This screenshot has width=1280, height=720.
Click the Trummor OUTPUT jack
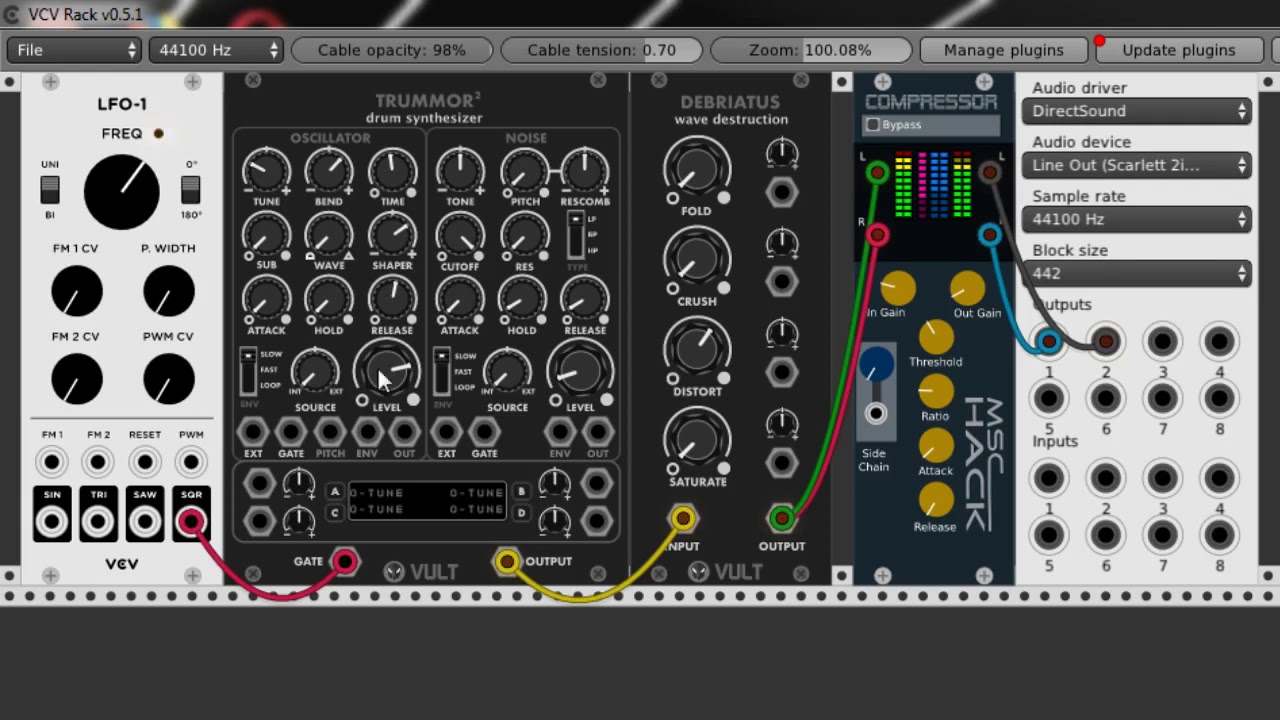click(507, 562)
